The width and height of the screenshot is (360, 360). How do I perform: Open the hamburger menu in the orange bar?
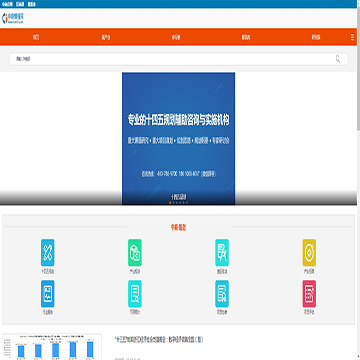coord(353,37)
